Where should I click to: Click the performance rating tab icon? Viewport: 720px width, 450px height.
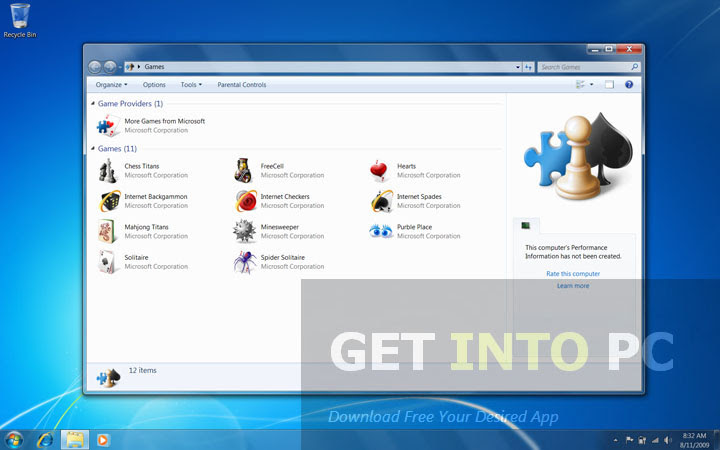pyautogui.click(x=526, y=225)
